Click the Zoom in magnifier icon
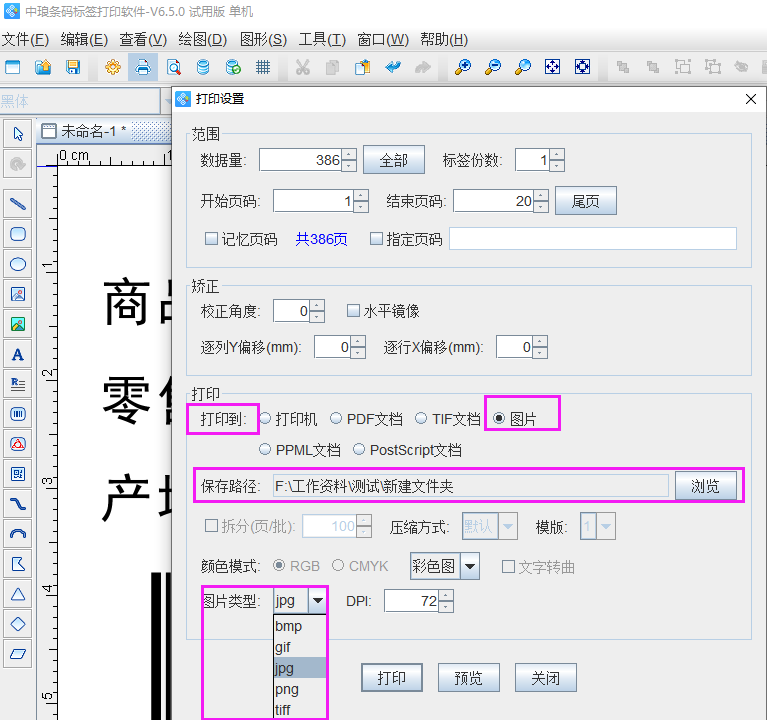Viewport: 767px width, 720px height. pyautogui.click(x=463, y=67)
